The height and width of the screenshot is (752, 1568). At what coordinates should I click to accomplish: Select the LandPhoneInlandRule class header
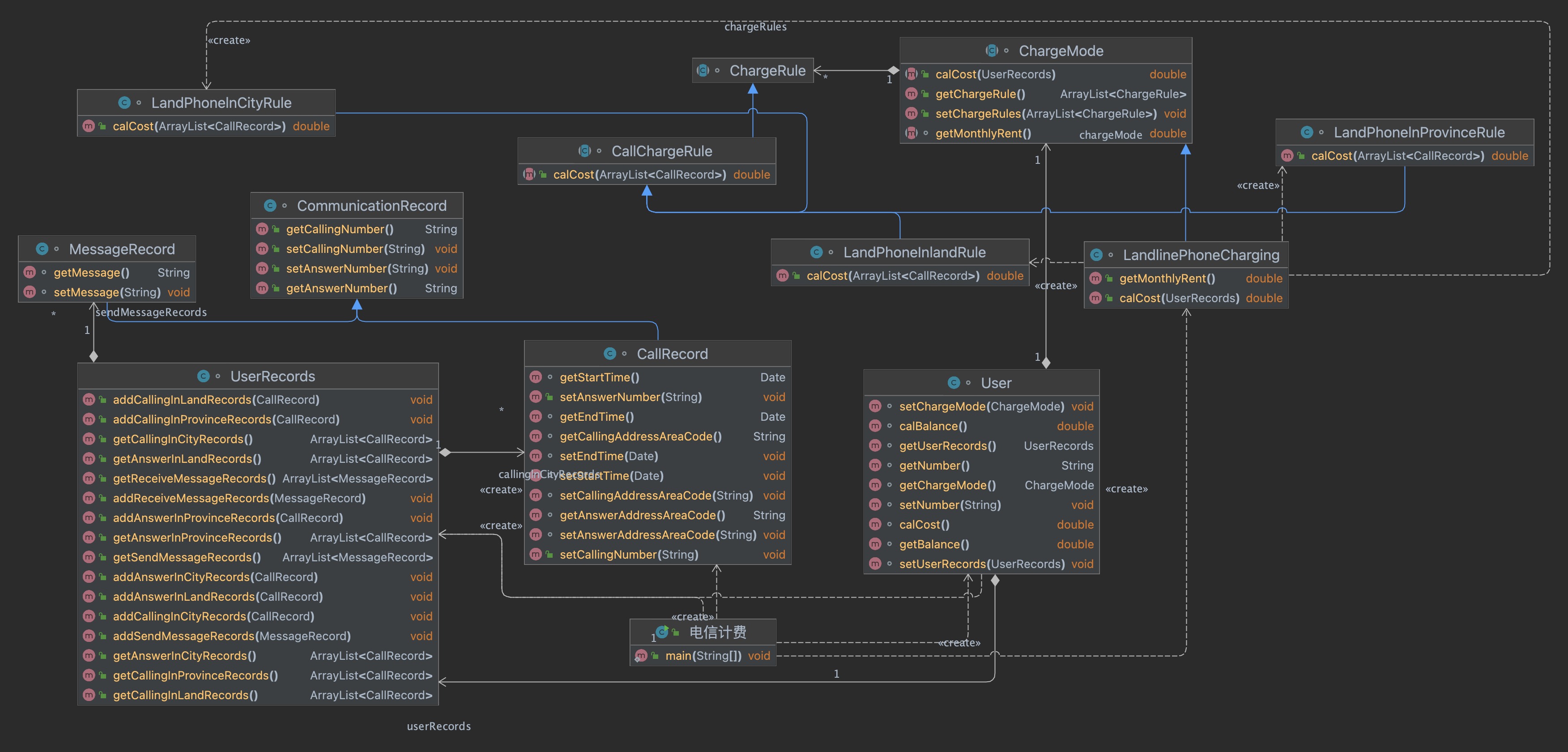(914, 252)
